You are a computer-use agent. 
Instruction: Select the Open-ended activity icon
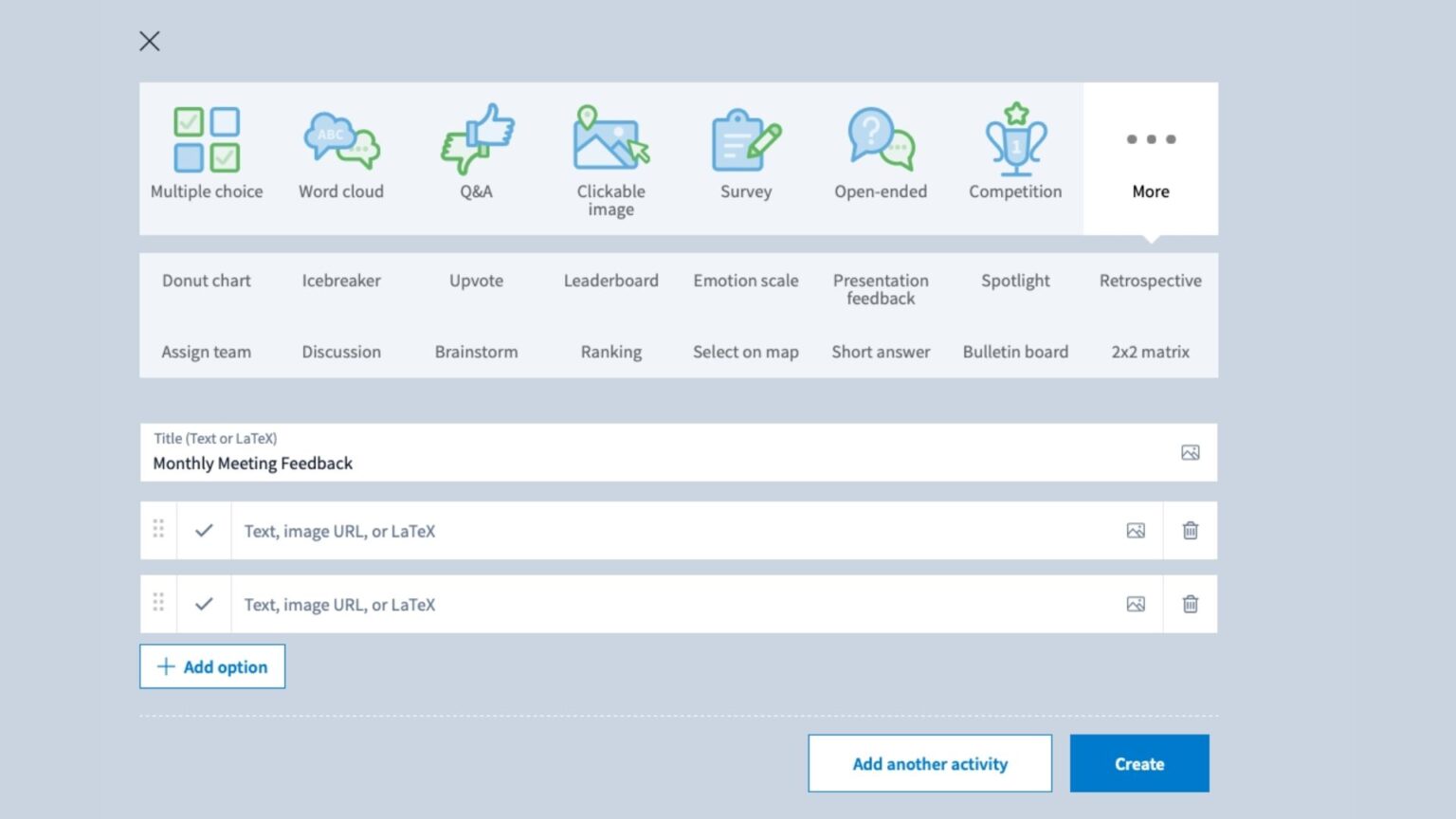point(881,139)
